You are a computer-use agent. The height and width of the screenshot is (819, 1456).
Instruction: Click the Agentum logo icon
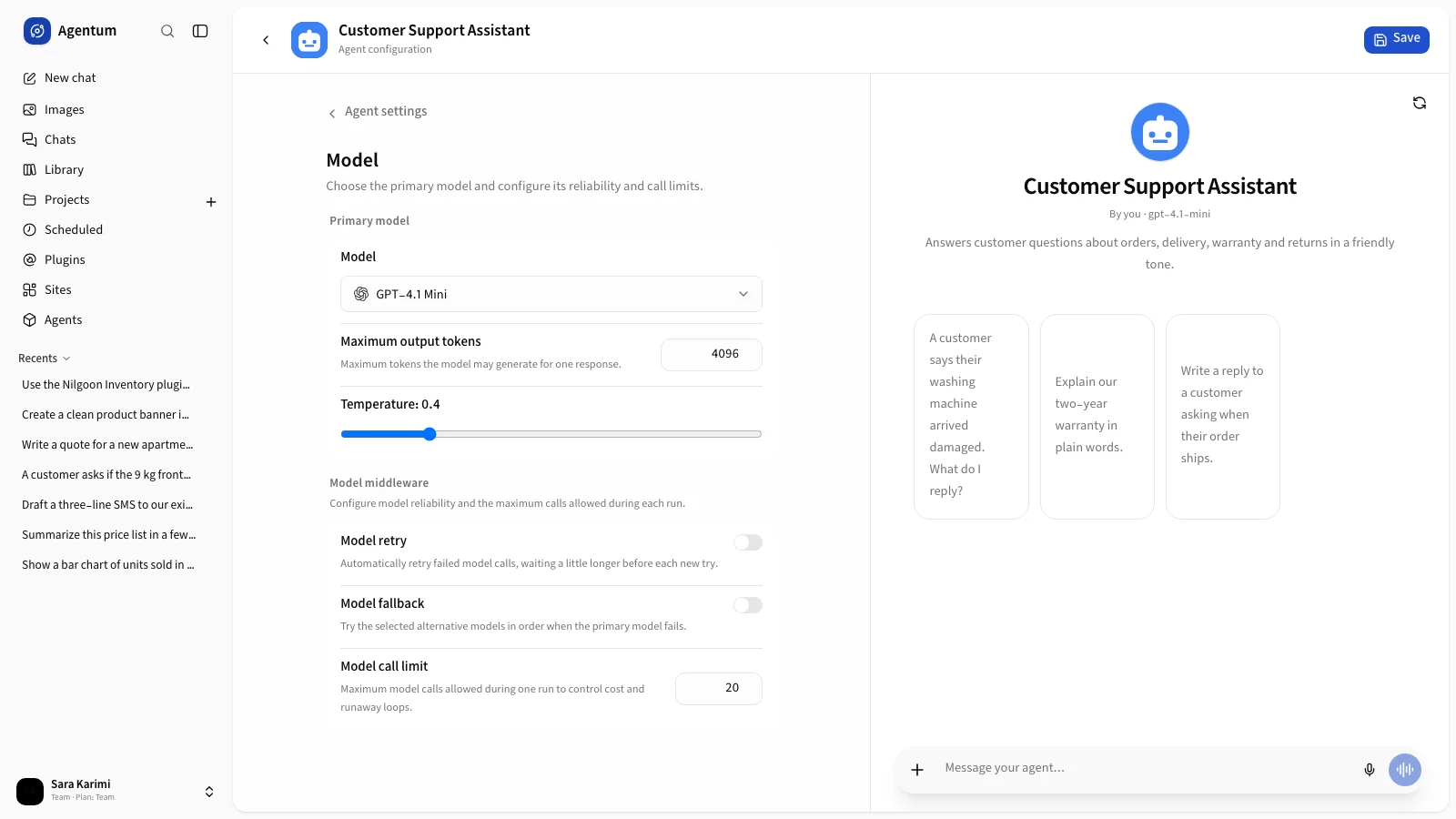[37, 31]
